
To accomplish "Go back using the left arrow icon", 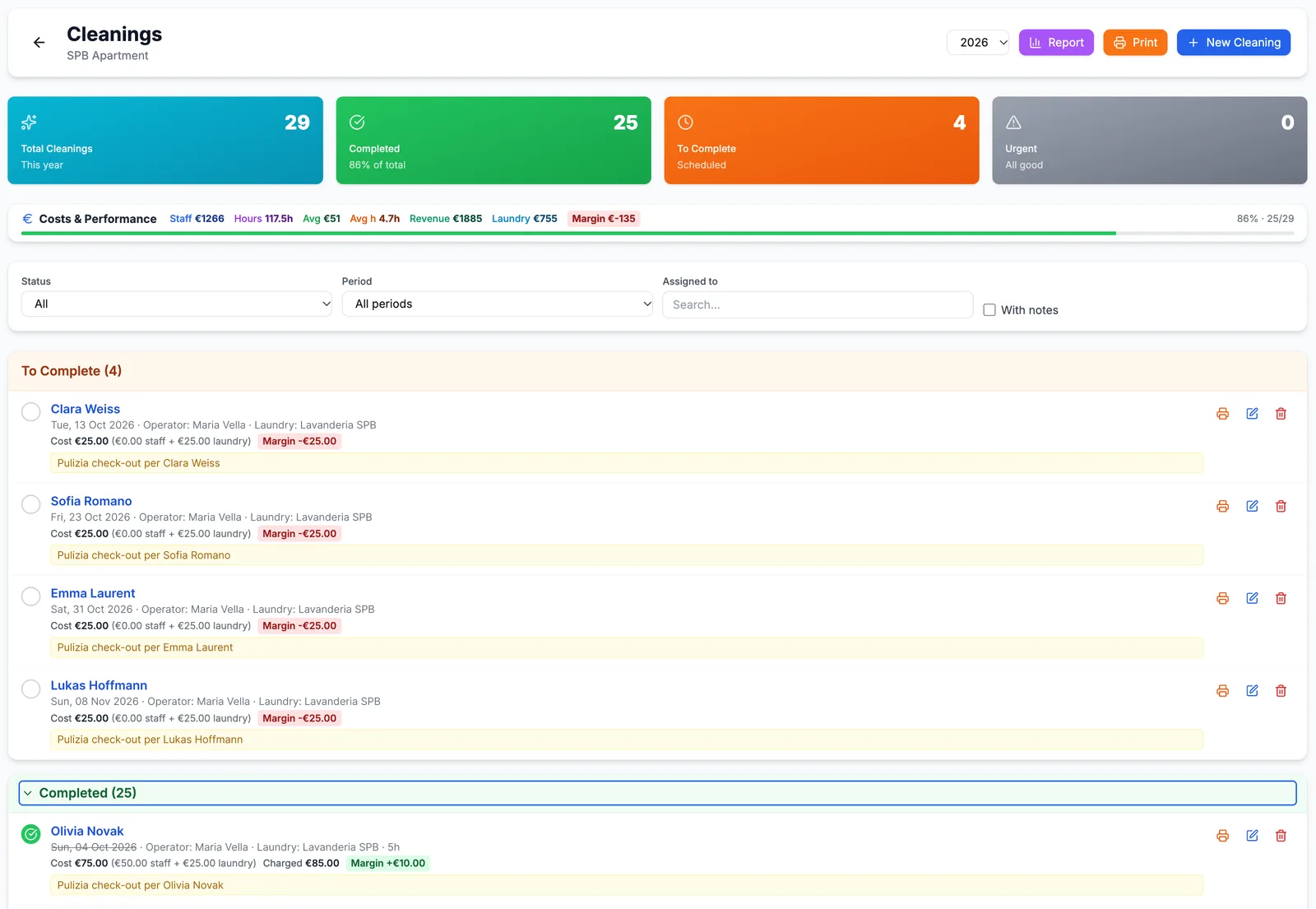I will click(39, 43).
